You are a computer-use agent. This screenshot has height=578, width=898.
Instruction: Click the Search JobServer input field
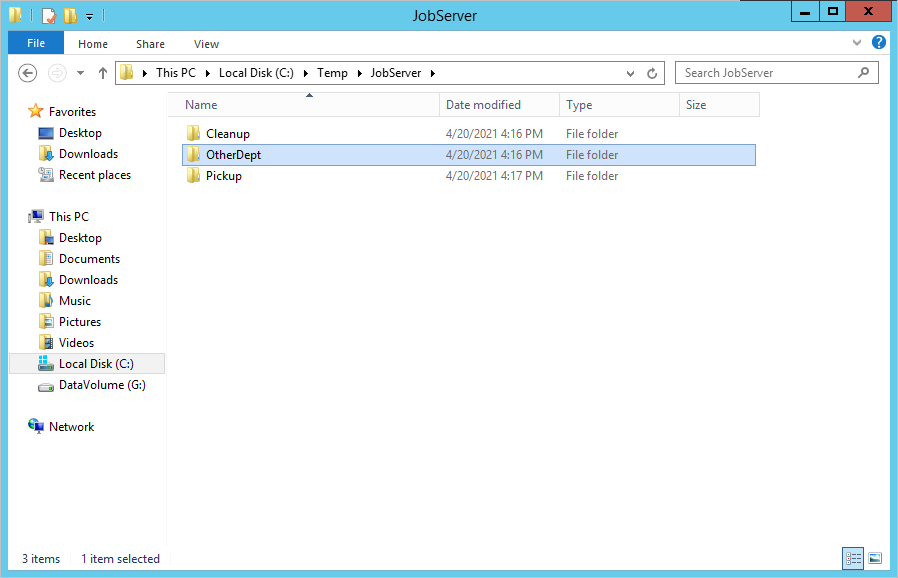pyautogui.click(x=765, y=73)
